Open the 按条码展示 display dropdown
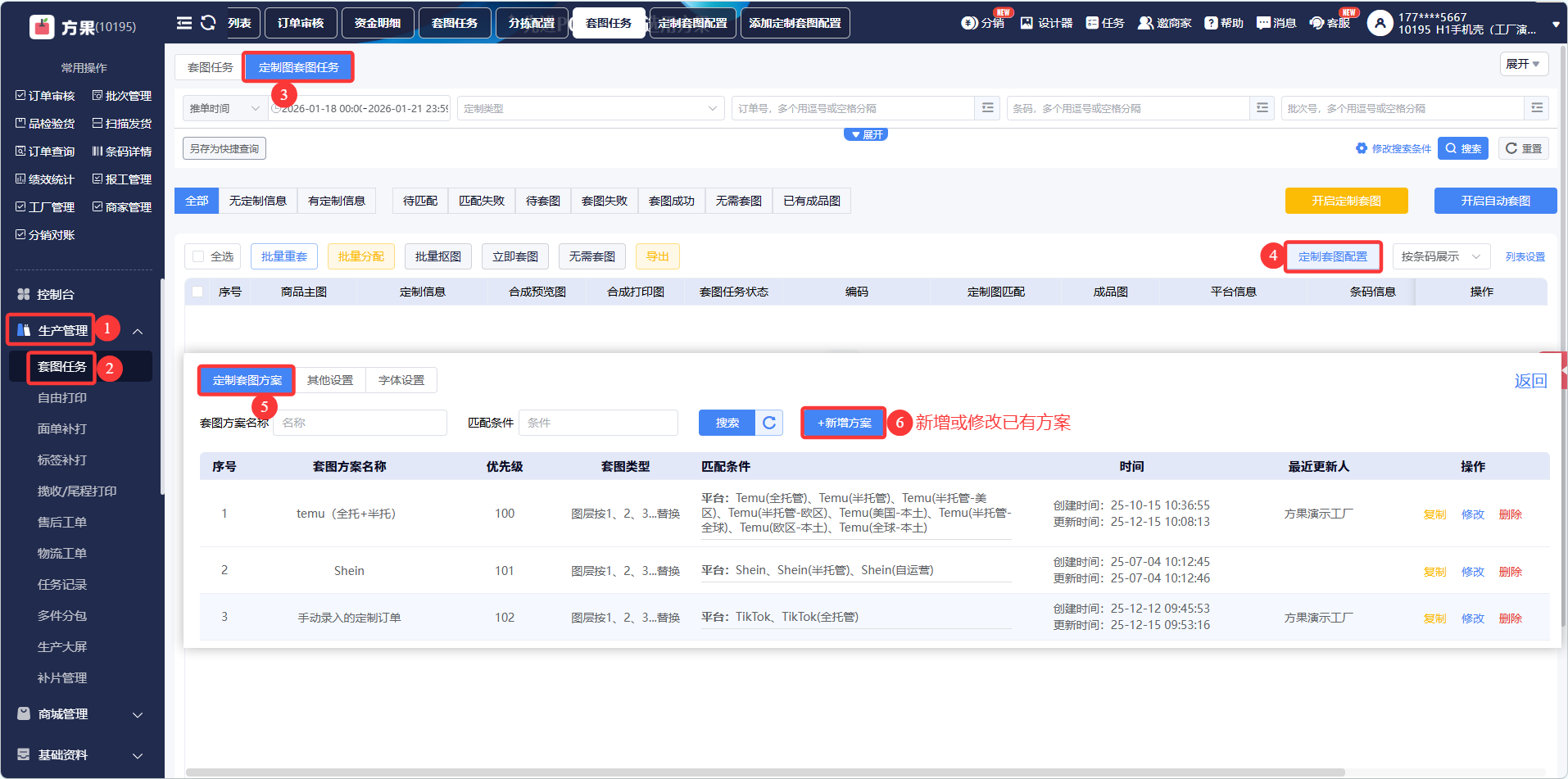 pyautogui.click(x=1440, y=256)
